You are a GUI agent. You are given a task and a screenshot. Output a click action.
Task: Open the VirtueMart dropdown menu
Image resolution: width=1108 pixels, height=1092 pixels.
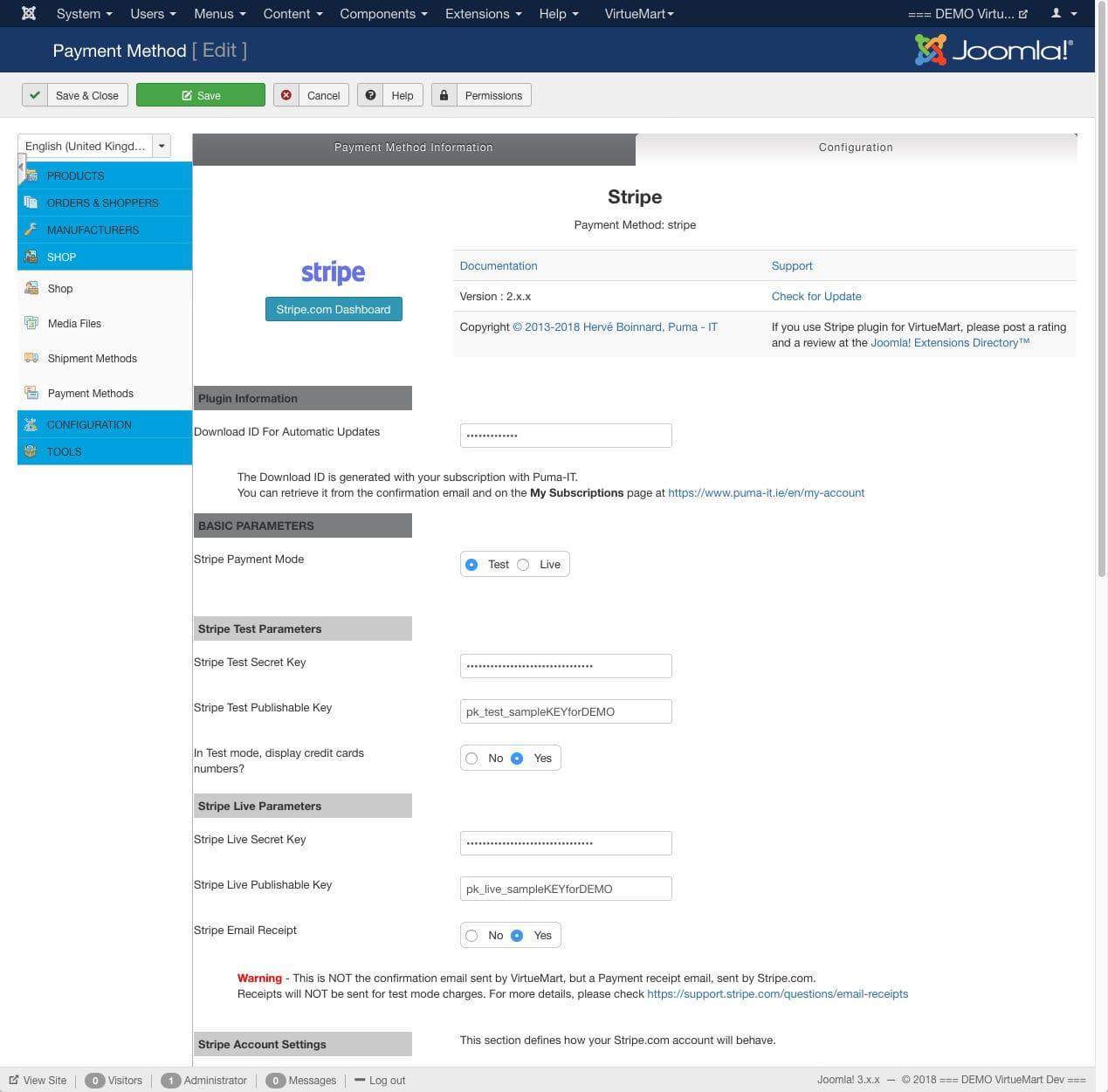pos(639,13)
